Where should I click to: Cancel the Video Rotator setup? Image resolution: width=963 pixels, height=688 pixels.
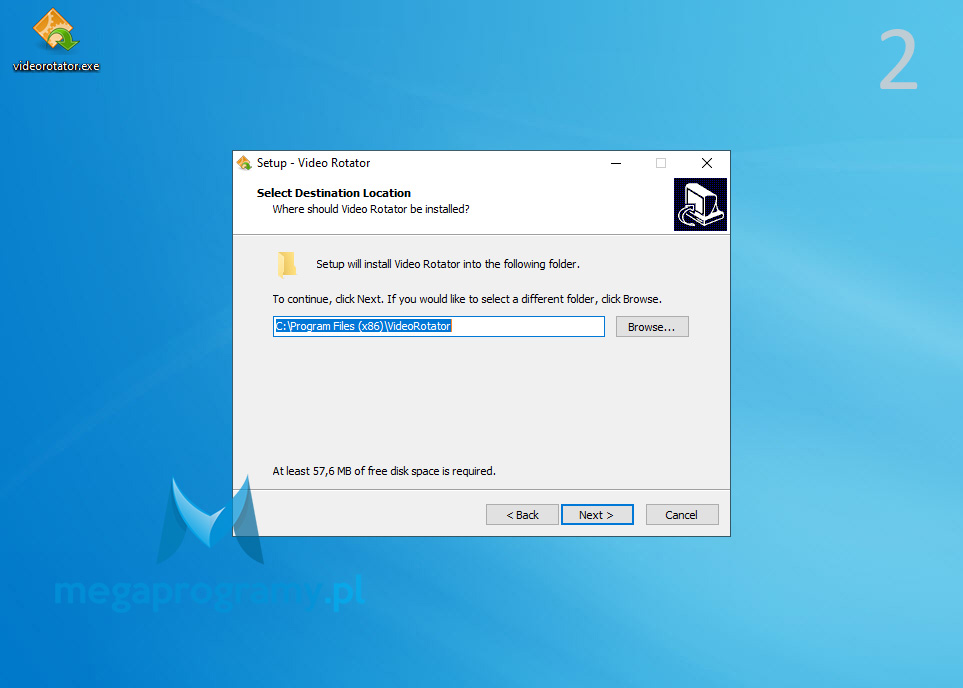pos(682,515)
